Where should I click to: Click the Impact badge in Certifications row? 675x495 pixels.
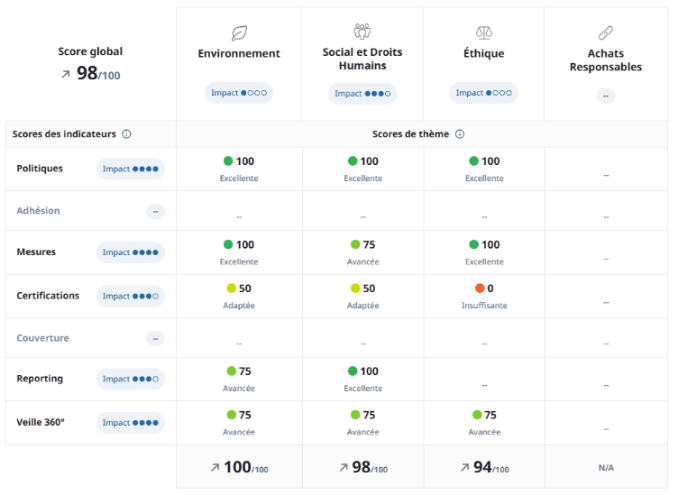(x=130, y=296)
